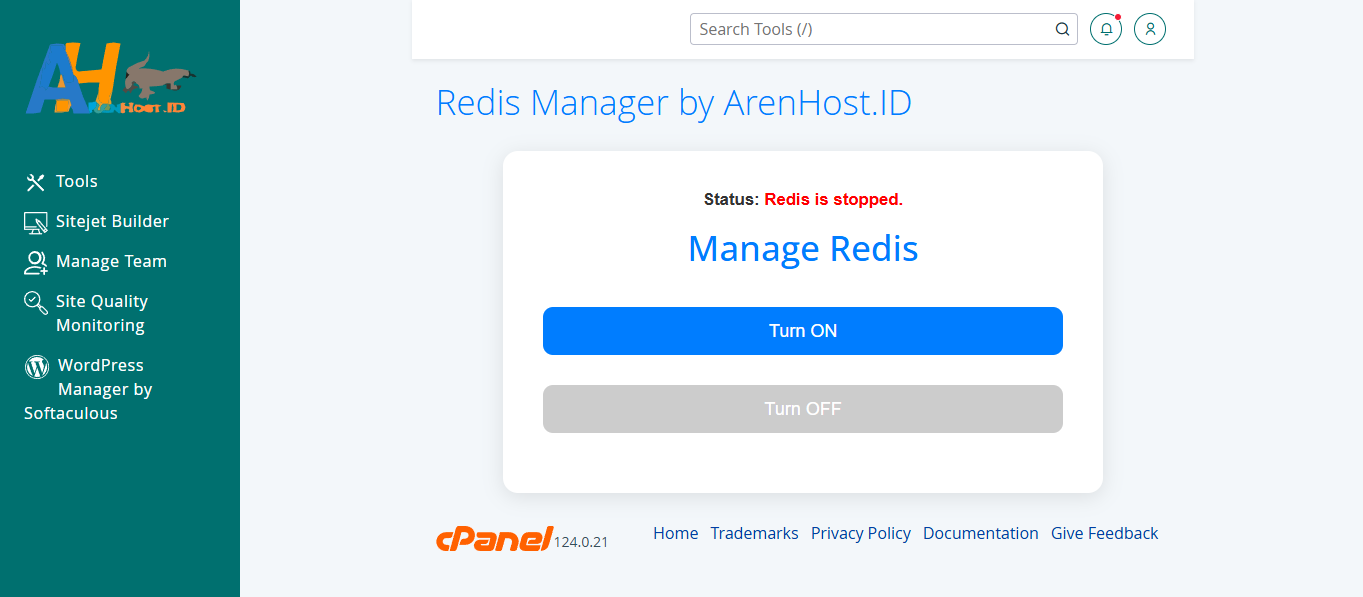This screenshot has height=597, width=1363.
Task: Go to the Home footer link
Action: tap(675, 533)
